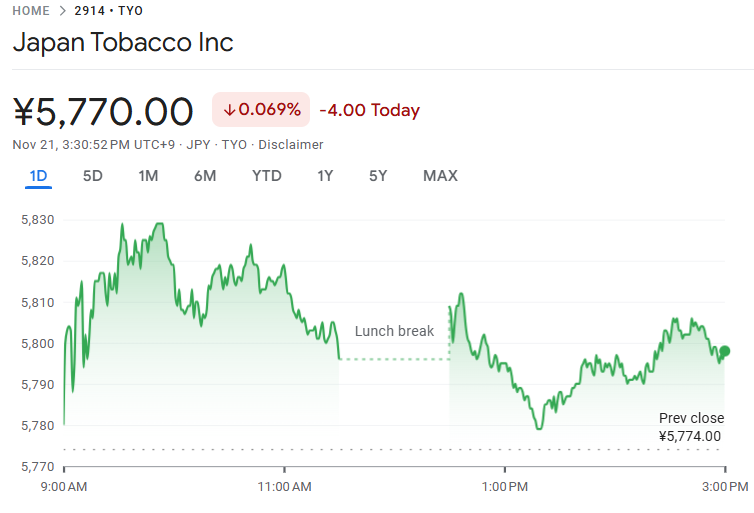Click the Japan Tobacco Inc heading
Viewport: 754px width, 513px height.
tap(123, 43)
